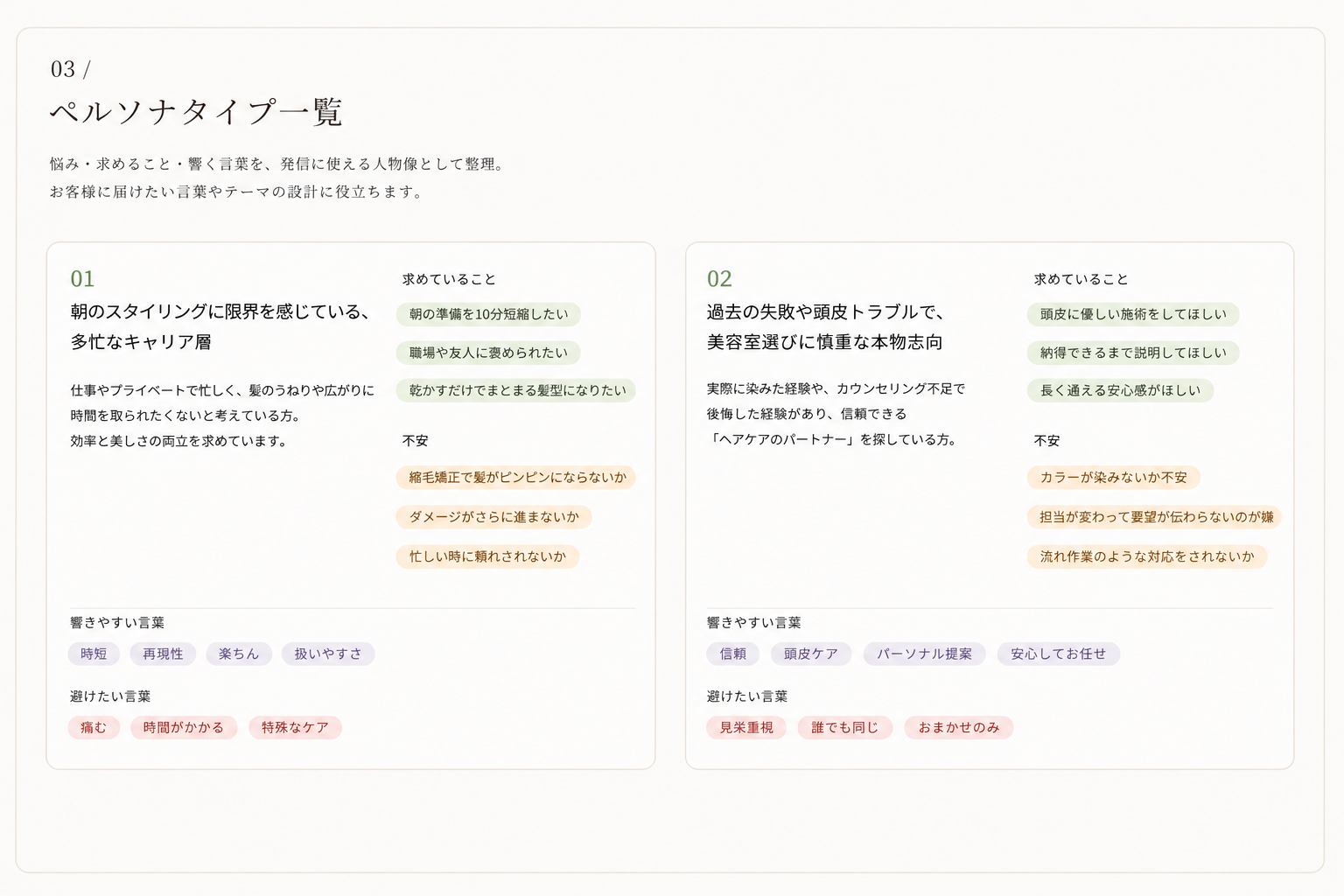Click the '頭皮に優しい施術をしてほしい' tag
Screen dimensions: 1344x896
(x=1133, y=314)
